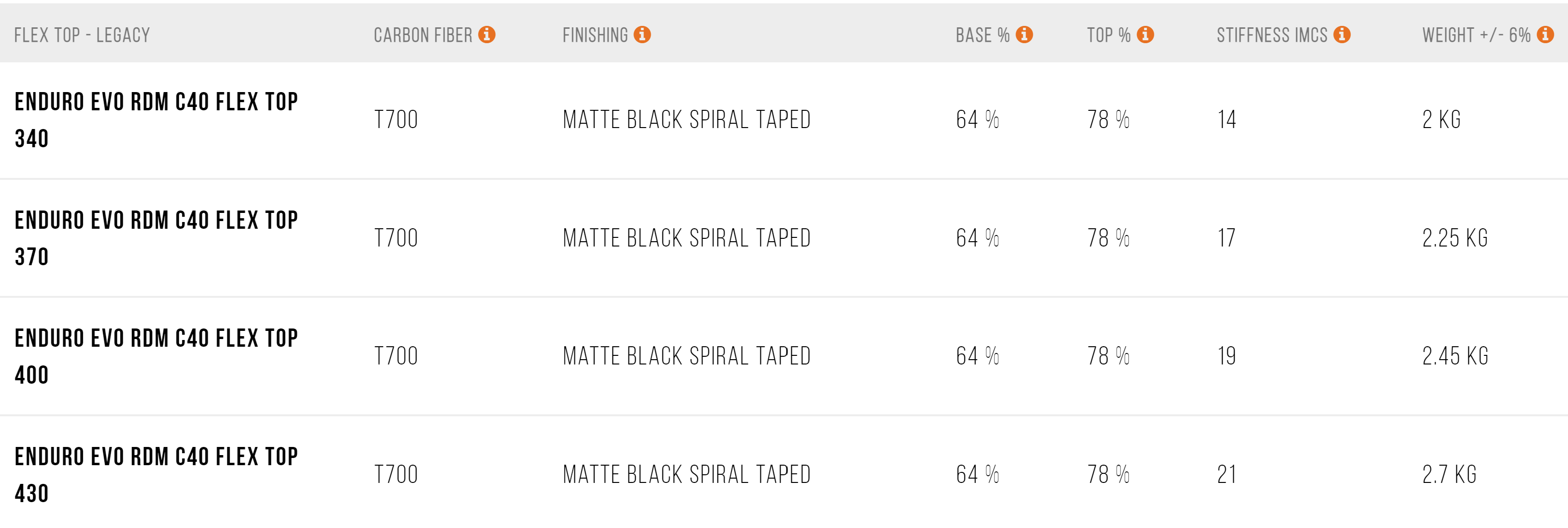Open the Carbon Fiber info icon
The image size is (1568, 528).
486,35
